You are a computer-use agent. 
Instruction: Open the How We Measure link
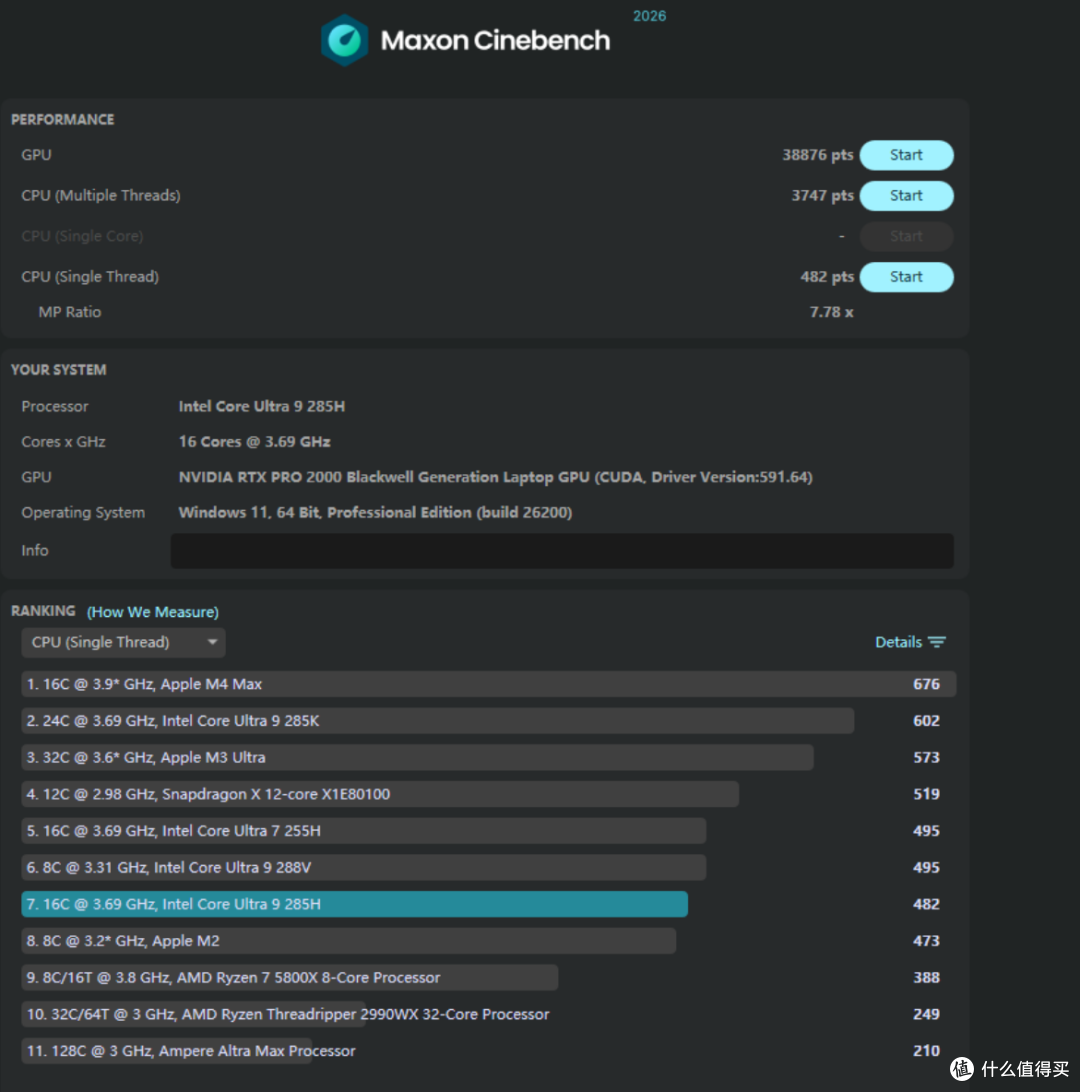coord(152,611)
